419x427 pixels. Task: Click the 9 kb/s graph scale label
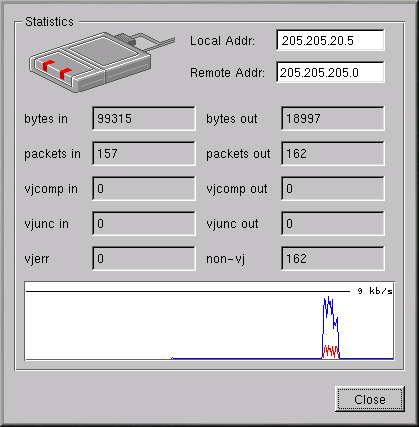375,291
